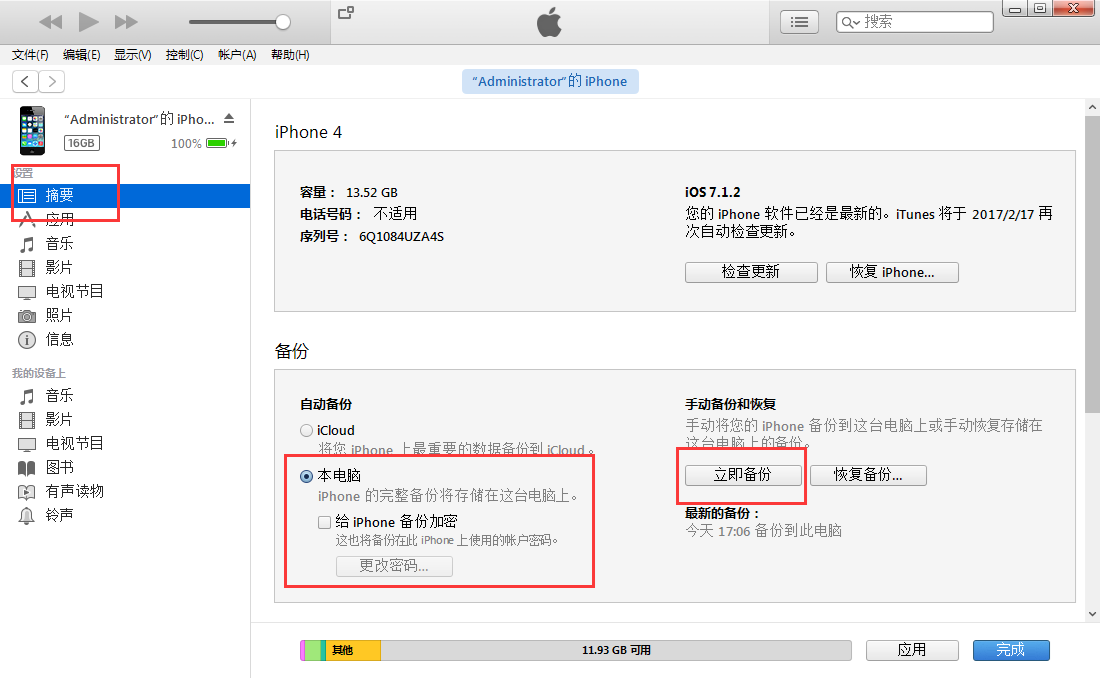Screen dimensions: 1100x678
Task: Click the vertical scrollbar down arrow
Action: click(x=1092, y=613)
